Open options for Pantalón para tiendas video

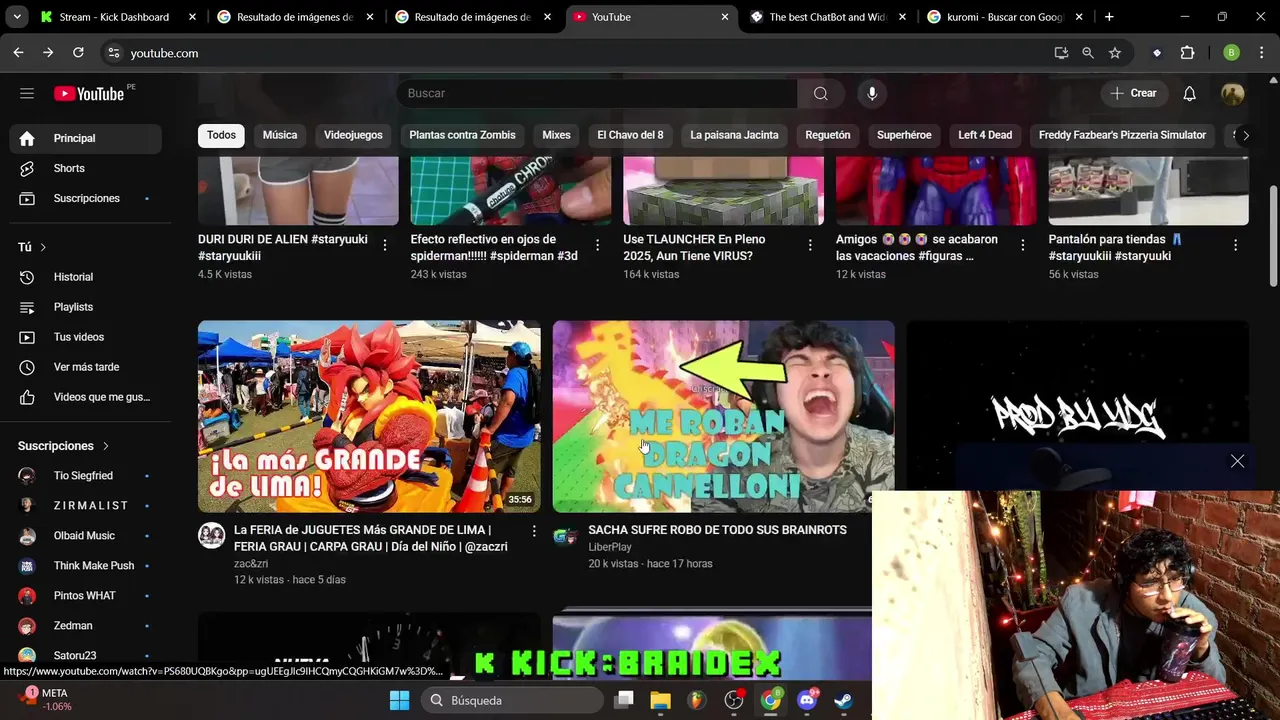1235,245
